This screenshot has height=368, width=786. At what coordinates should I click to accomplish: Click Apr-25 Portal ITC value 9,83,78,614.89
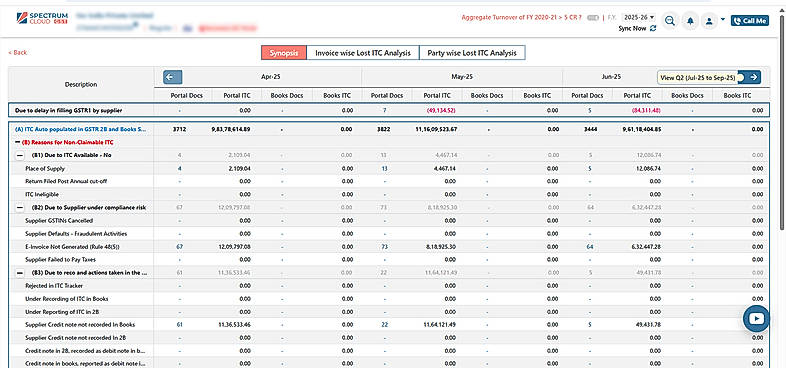pos(231,129)
